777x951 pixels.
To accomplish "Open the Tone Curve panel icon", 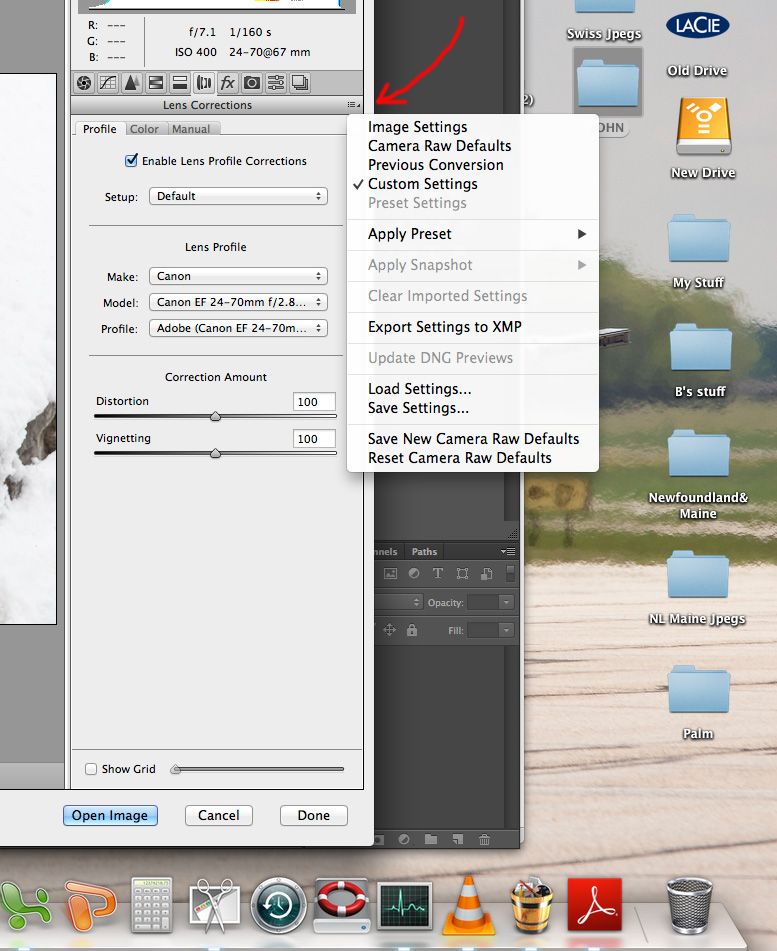I will pos(108,83).
